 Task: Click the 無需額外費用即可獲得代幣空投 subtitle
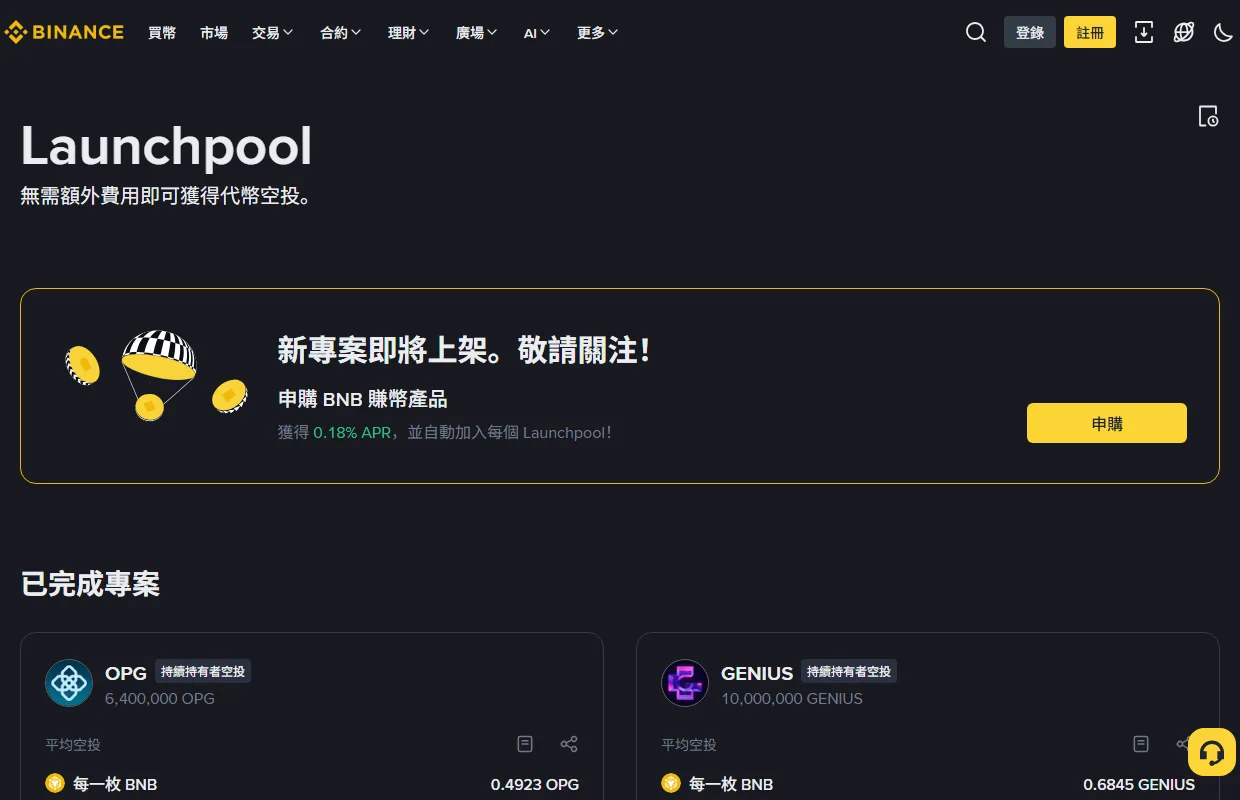click(x=167, y=196)
